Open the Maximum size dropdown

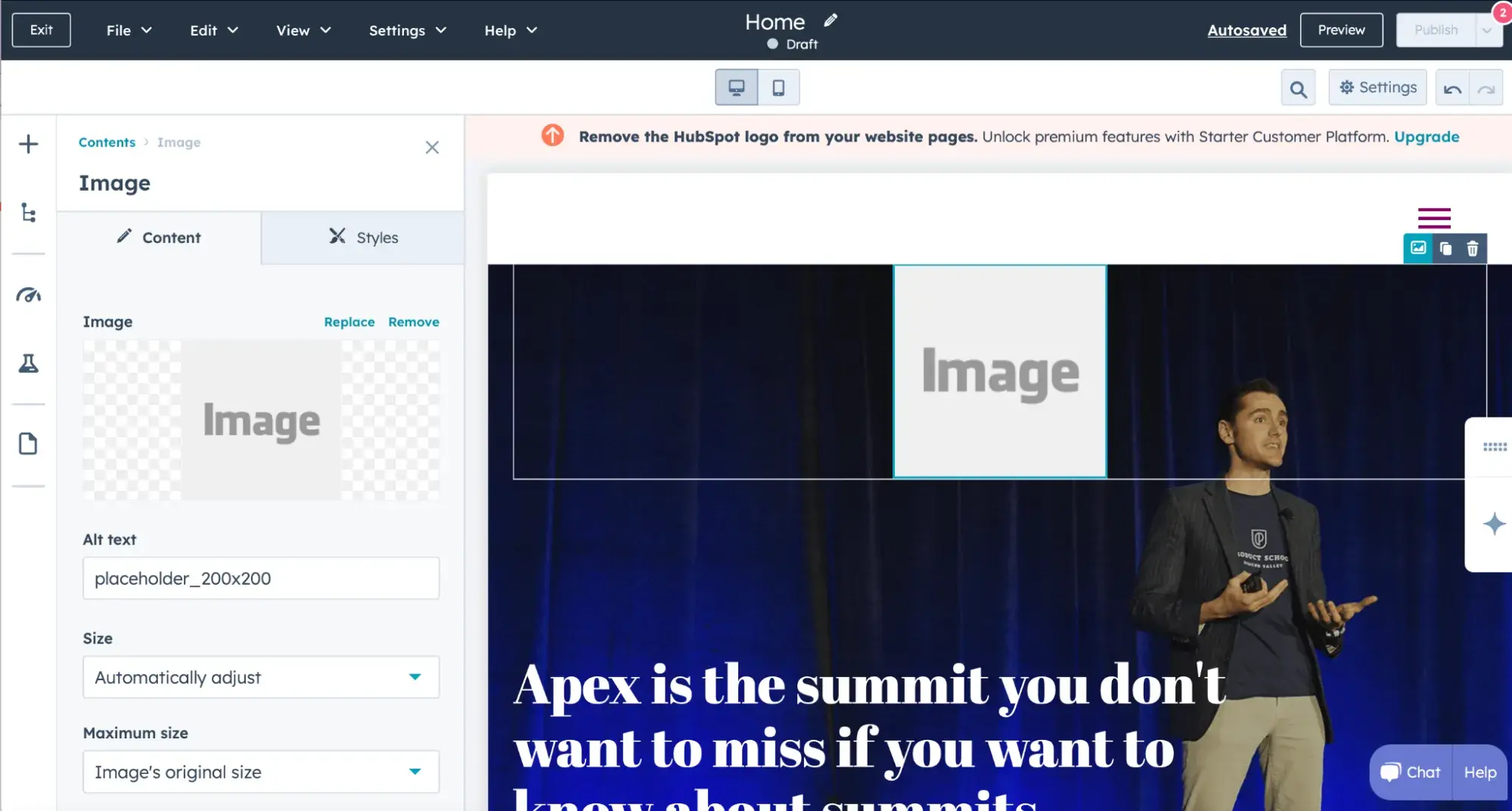click(261, 772)
